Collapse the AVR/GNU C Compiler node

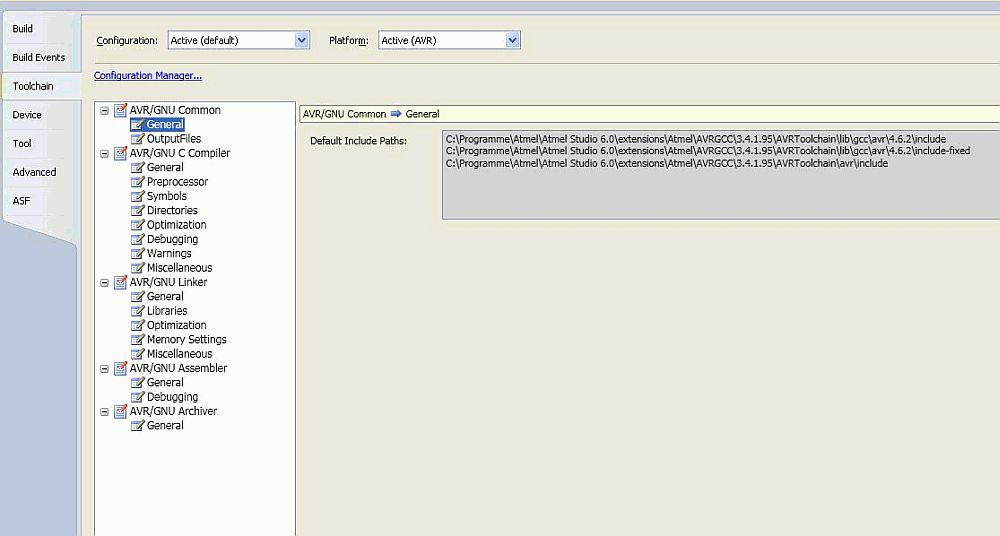pos(105,154)
